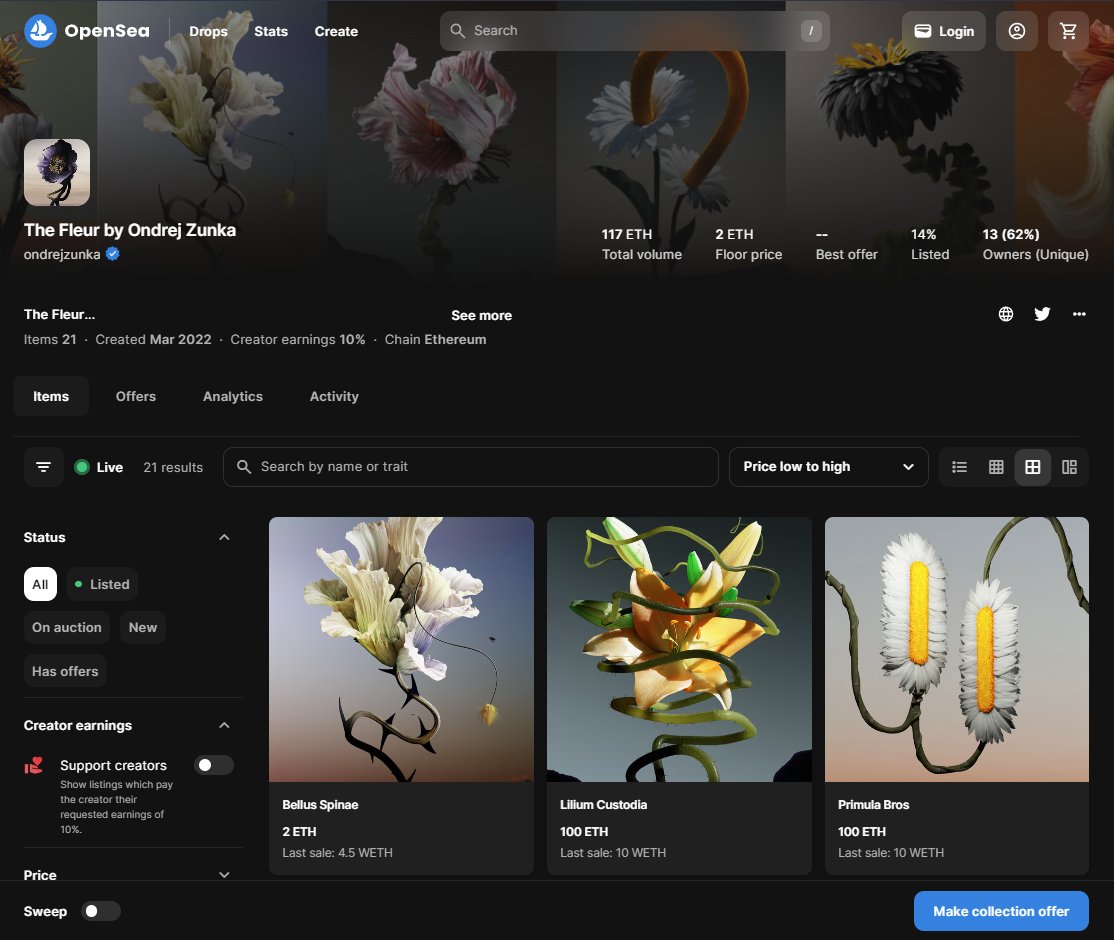Click the Best offer stat
The image size is (1114, 940).
pyautogui.click(x=846, y=244)
